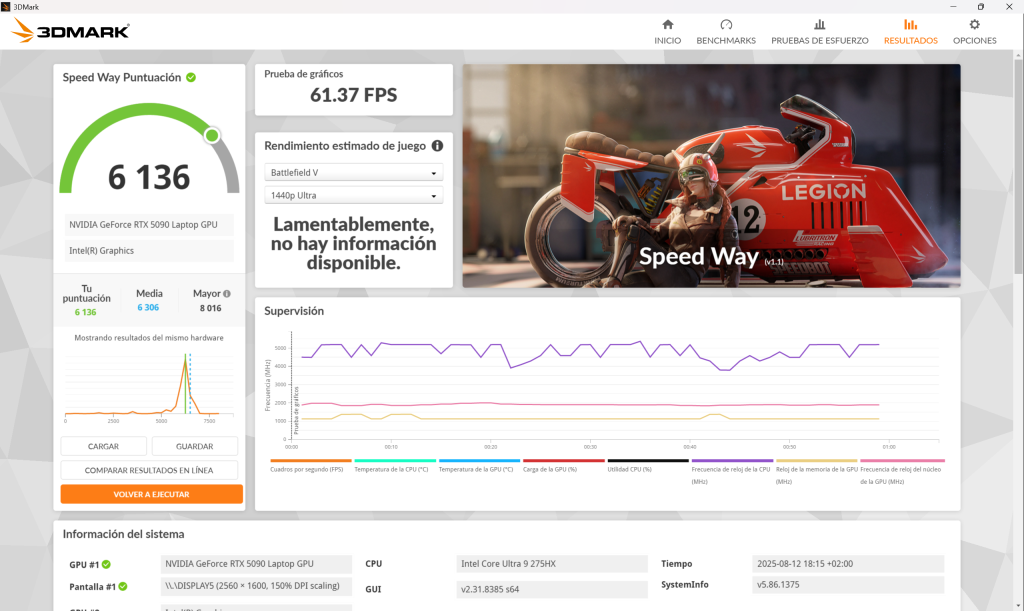Viewport: 1024px width, 611px height.
Task: Open the Battlefield V game dropdown
Action: tap(354, 173)
